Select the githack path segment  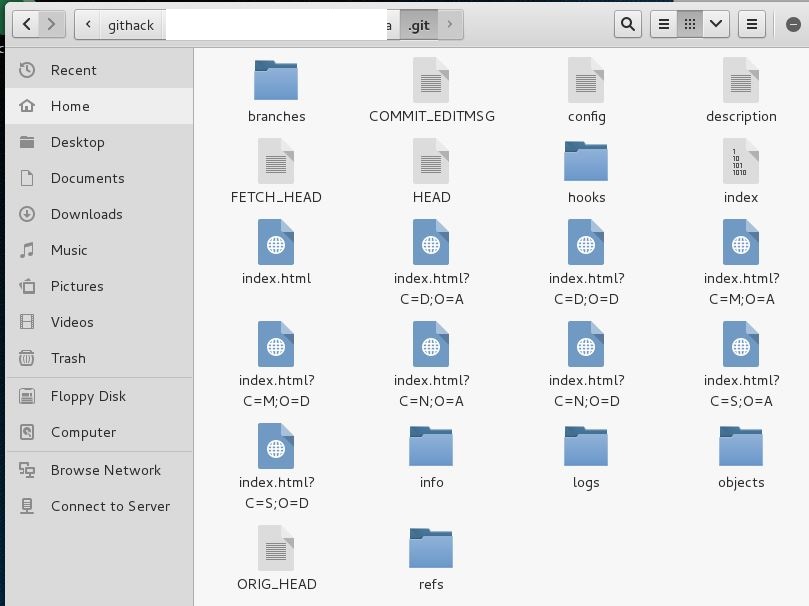[130, 25]
